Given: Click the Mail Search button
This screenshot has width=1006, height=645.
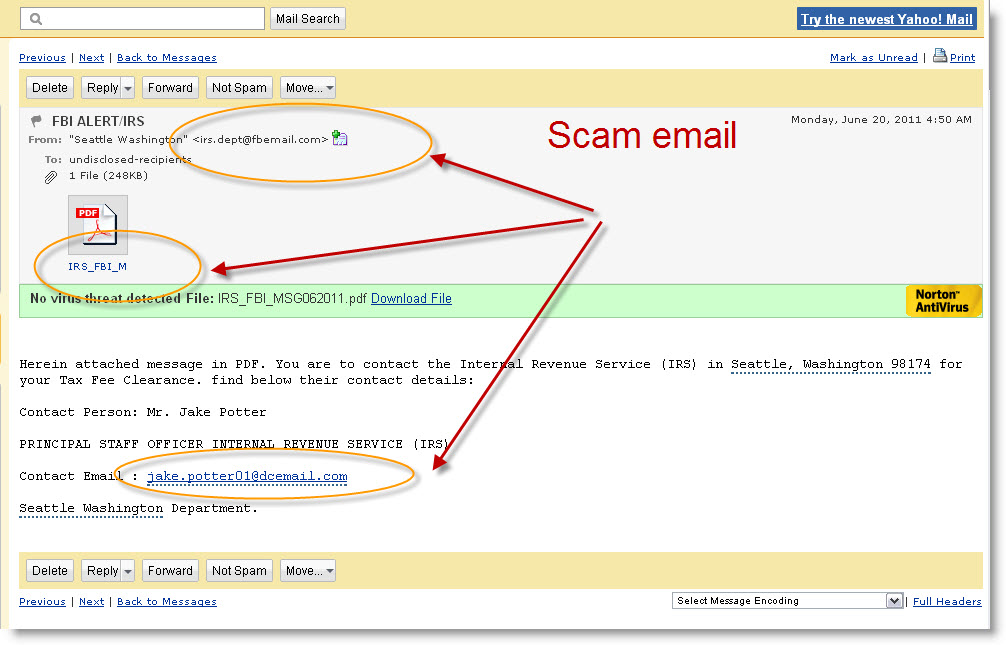Looking at the screenshot, I should [307, 19].
